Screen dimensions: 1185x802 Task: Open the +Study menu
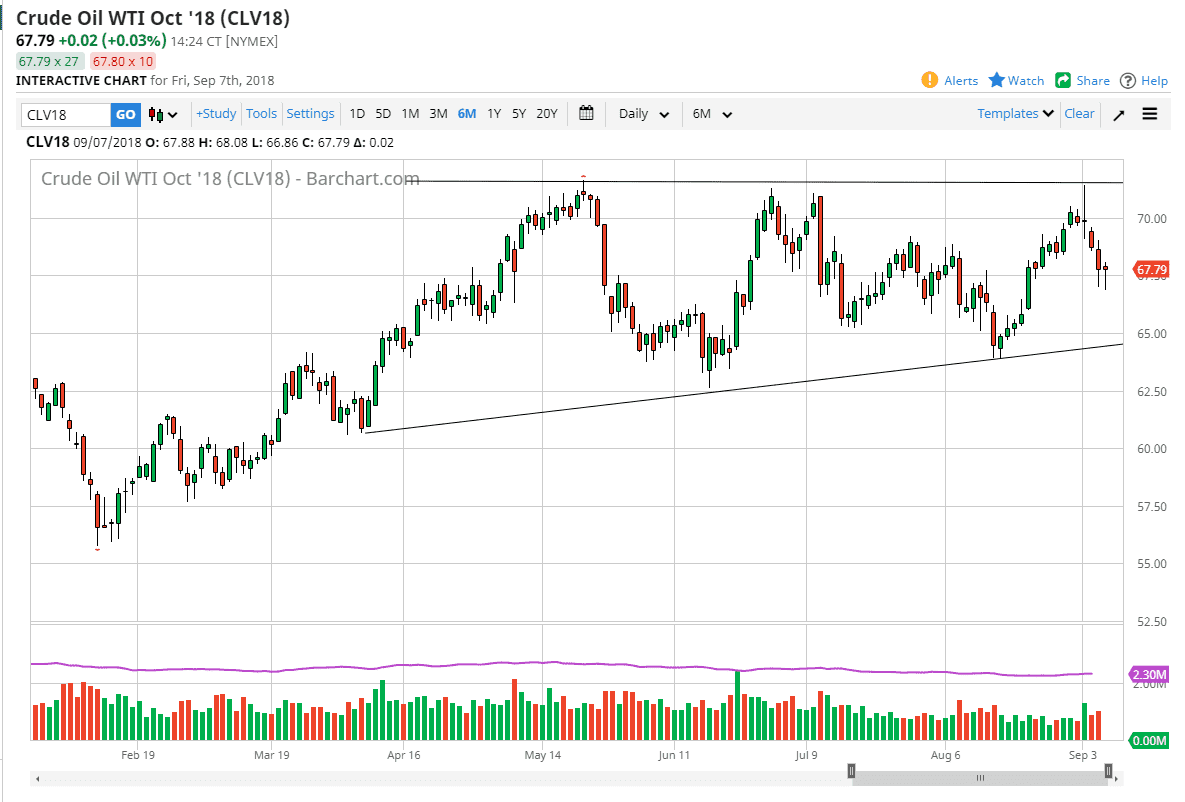coord(216,113)
